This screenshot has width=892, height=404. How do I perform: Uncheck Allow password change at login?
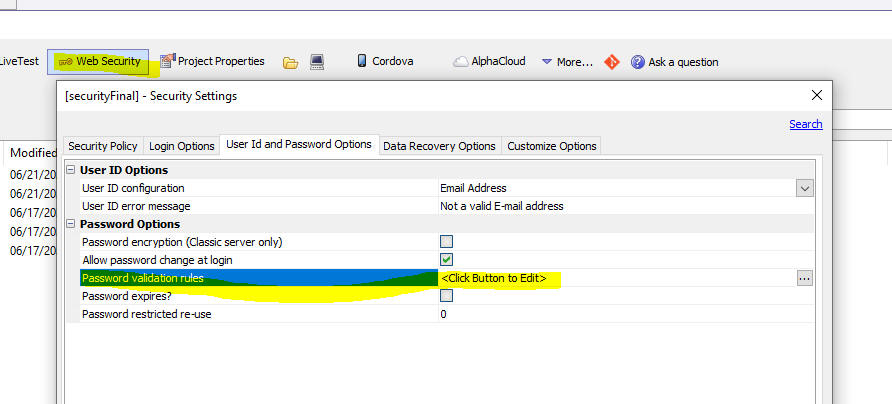click(x=447, y=260)
